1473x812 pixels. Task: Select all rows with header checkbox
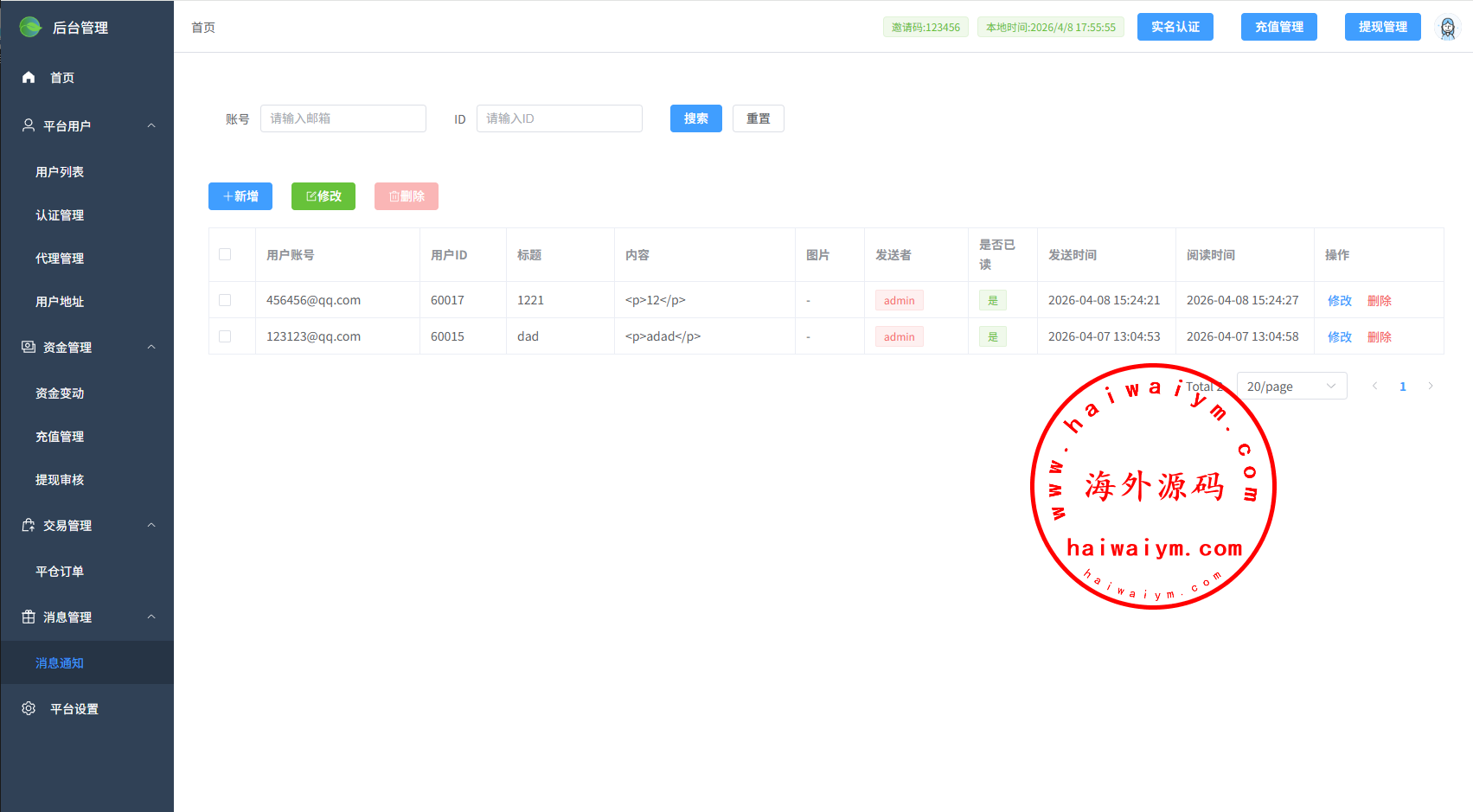225,254
